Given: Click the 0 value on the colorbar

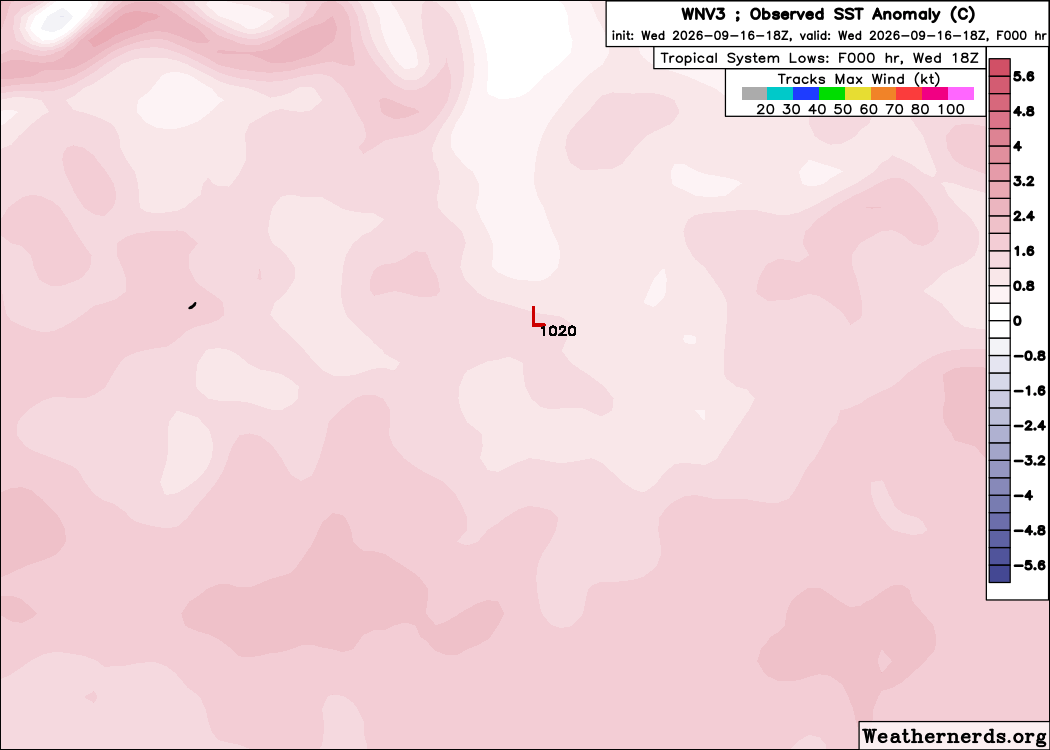Looking at the screenshot, I should coord(1018,321).
